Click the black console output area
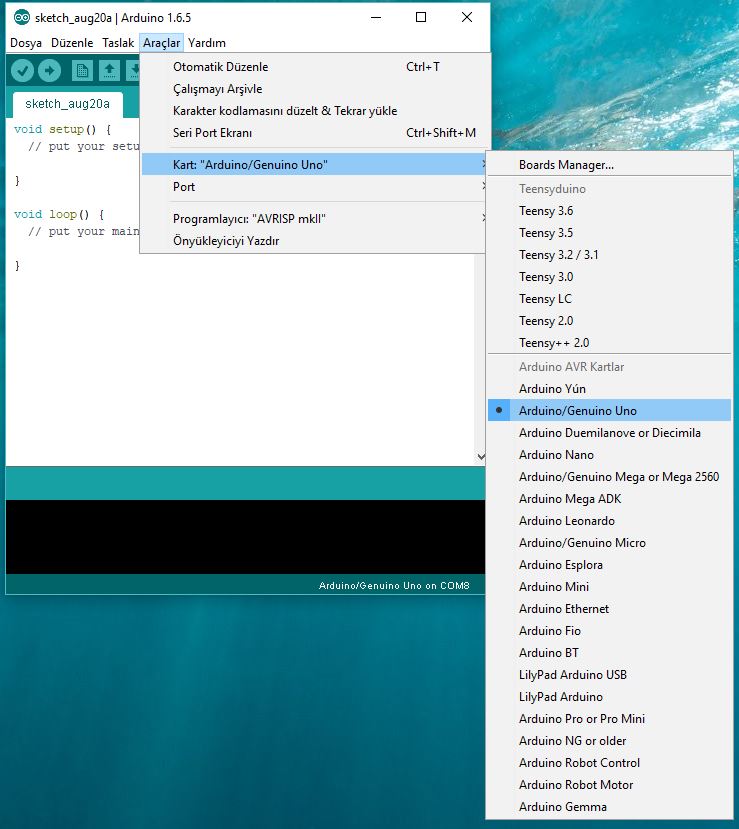The width and height of the screenshot is (739, 829). [245, 537]
